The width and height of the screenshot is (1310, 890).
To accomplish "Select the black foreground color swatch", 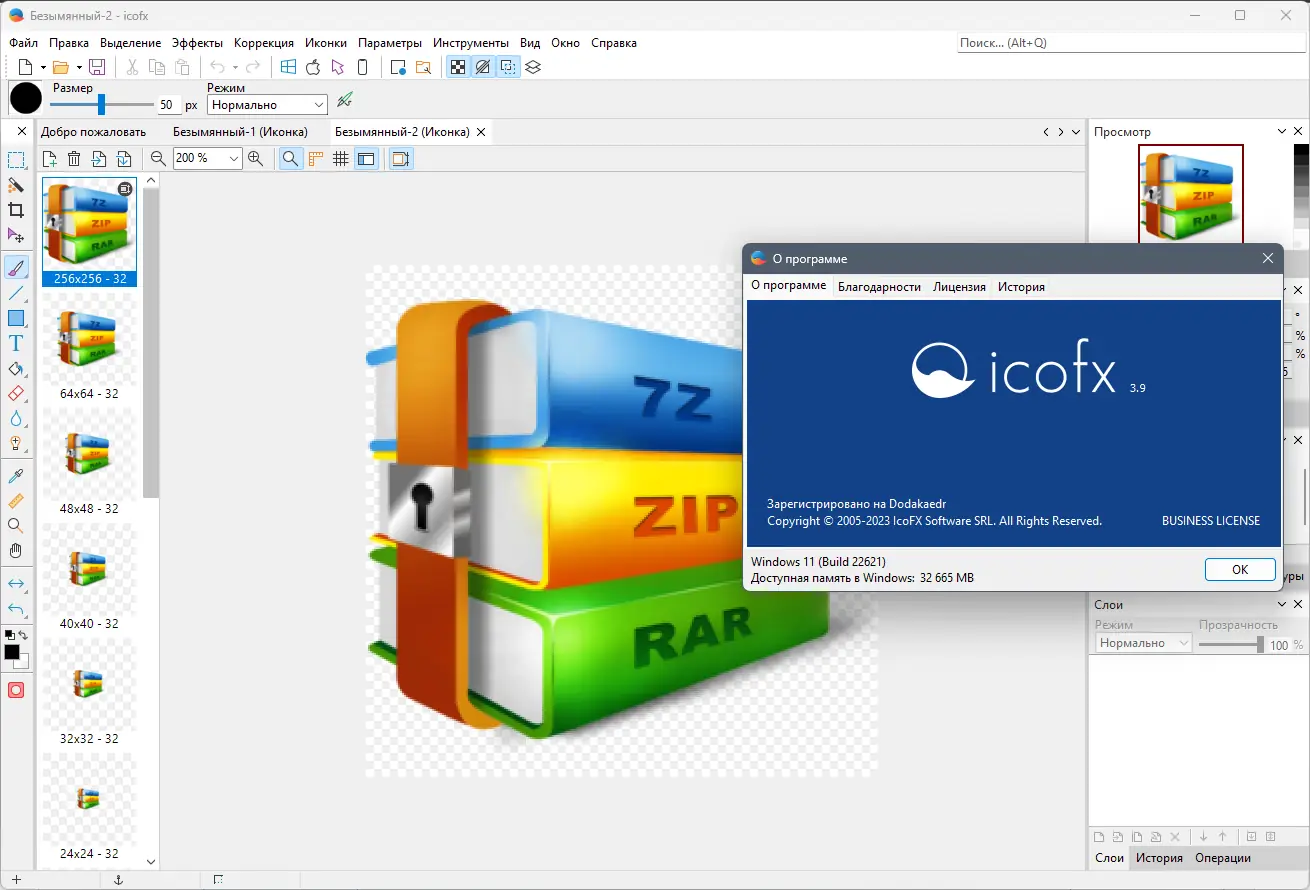I will 12,652.
